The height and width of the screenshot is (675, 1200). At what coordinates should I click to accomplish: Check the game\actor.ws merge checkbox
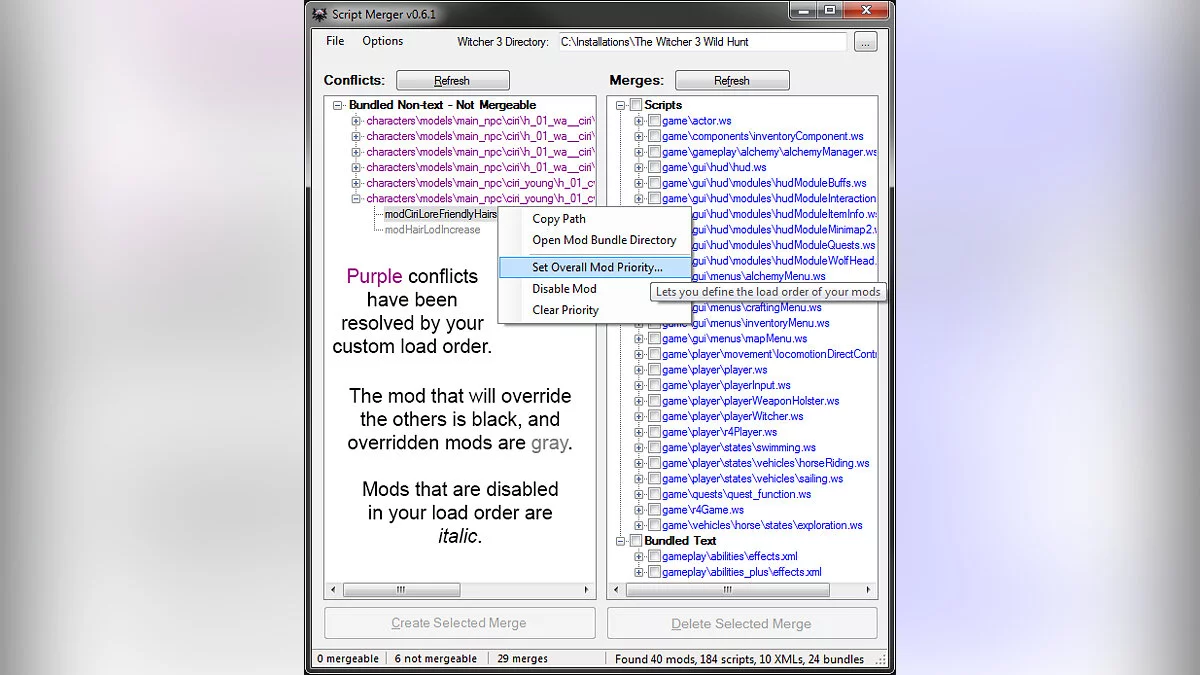click(x=654, y=121)
